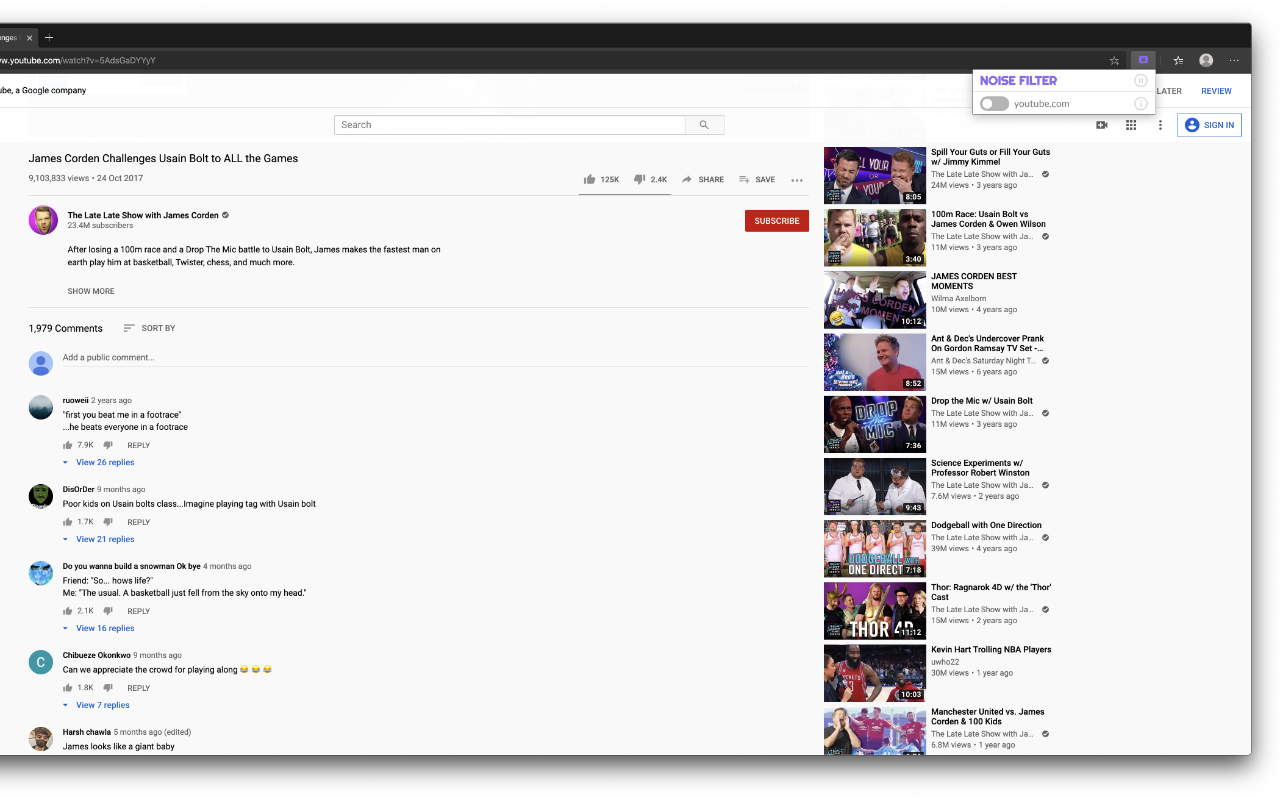
Task: Expand View 16 replies
Action: pos(105,628)
